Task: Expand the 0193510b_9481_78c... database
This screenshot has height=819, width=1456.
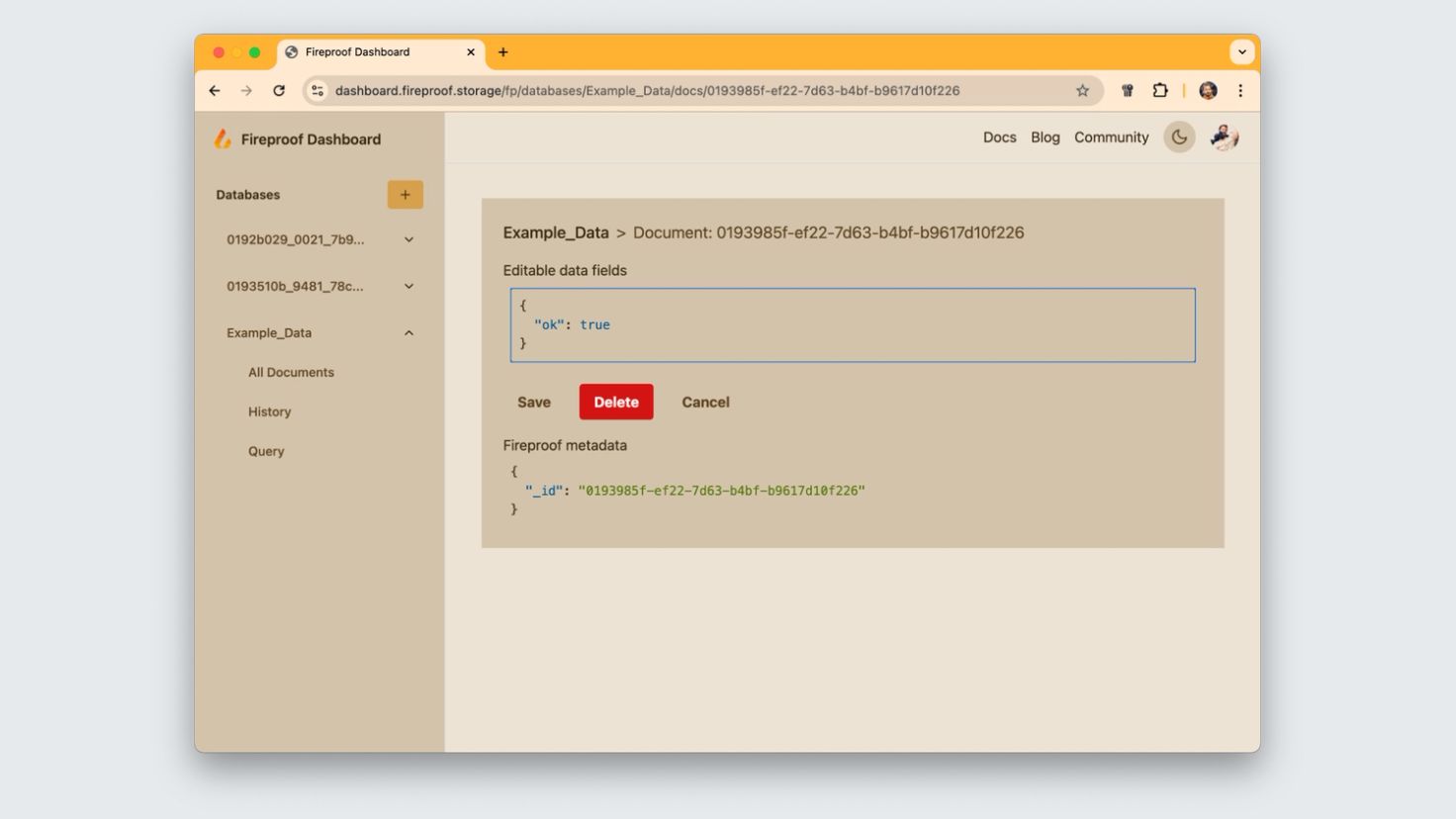Action: click(409, 287)
